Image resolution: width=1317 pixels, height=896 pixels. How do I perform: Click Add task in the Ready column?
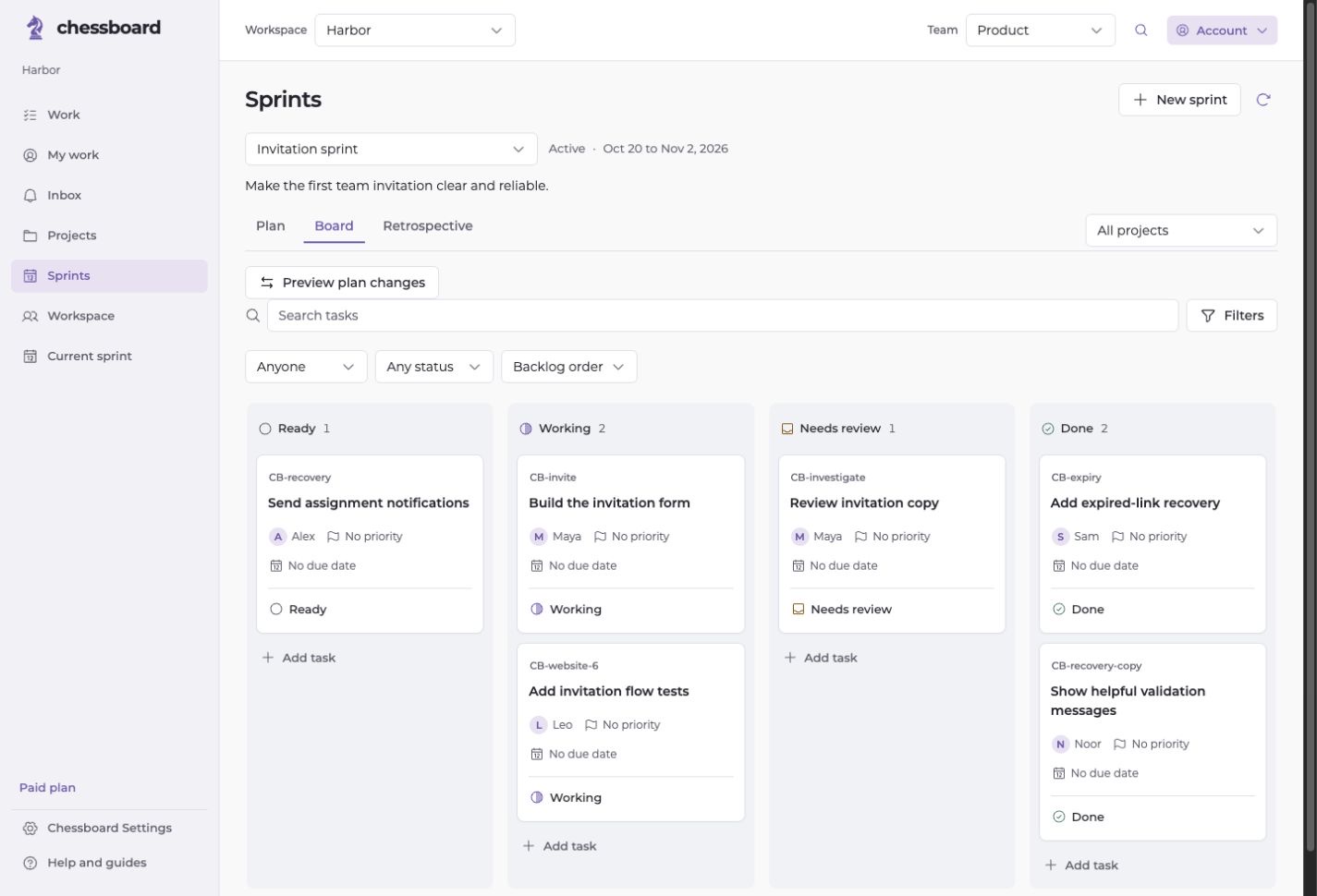pos(299,658)
